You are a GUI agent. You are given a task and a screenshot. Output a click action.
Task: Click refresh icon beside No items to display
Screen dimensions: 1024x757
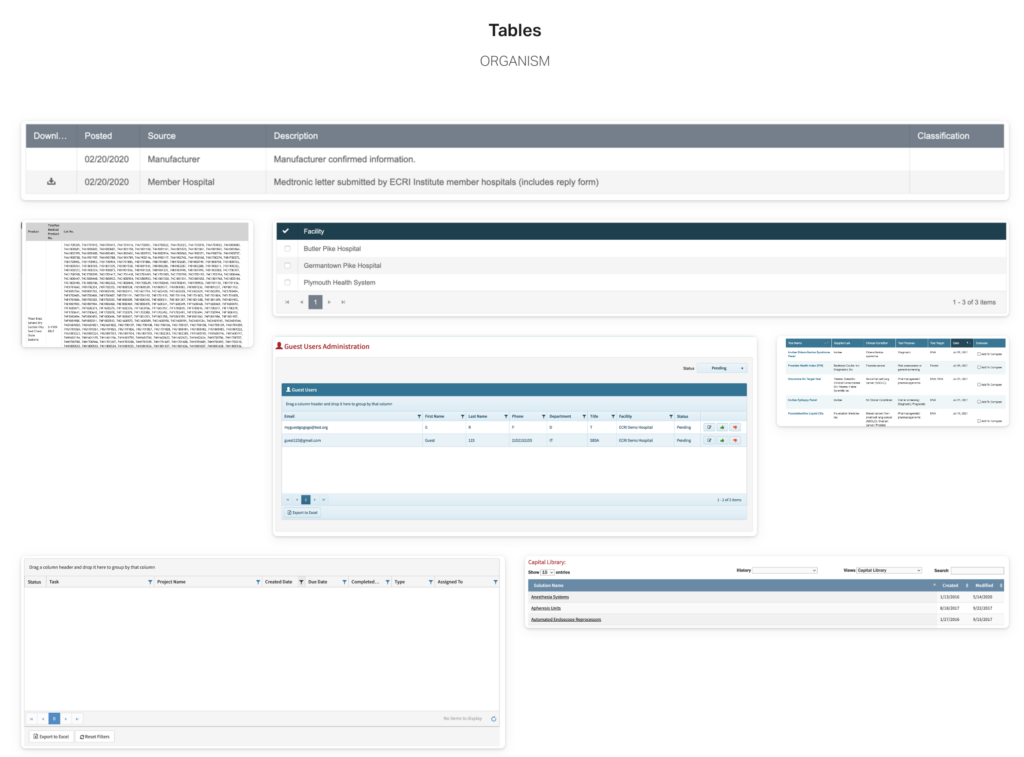pyautogui.click(x=493, y=718)
